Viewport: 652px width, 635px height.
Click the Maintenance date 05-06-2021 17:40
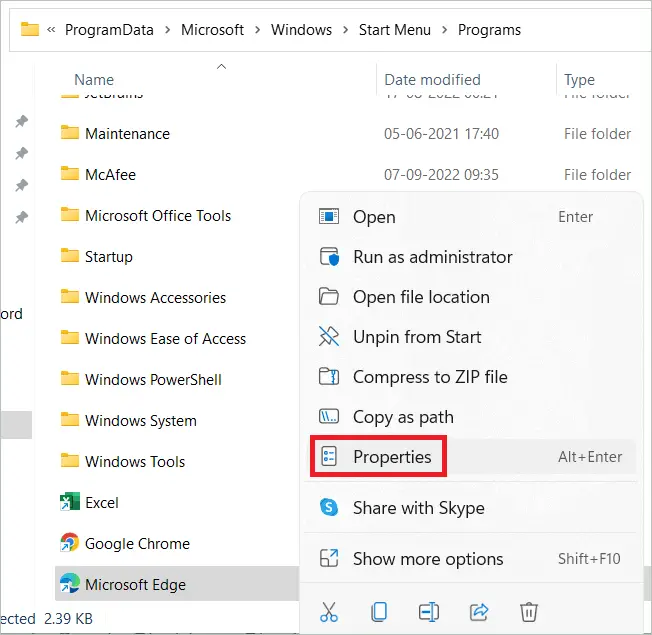[441, 133]
